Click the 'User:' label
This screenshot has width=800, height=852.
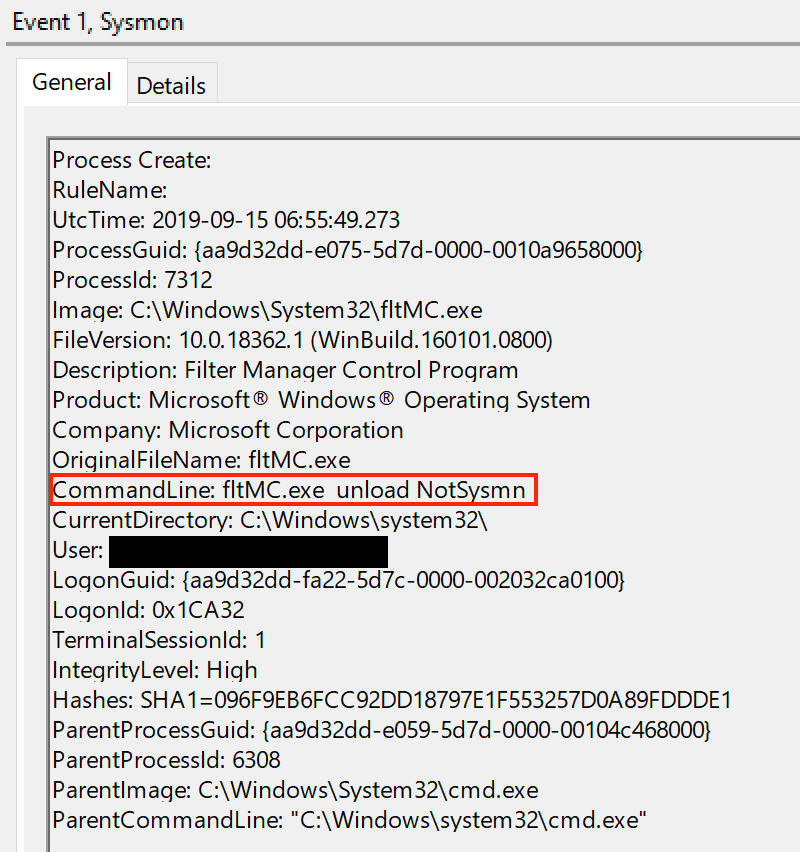click(x=78, y=550)
